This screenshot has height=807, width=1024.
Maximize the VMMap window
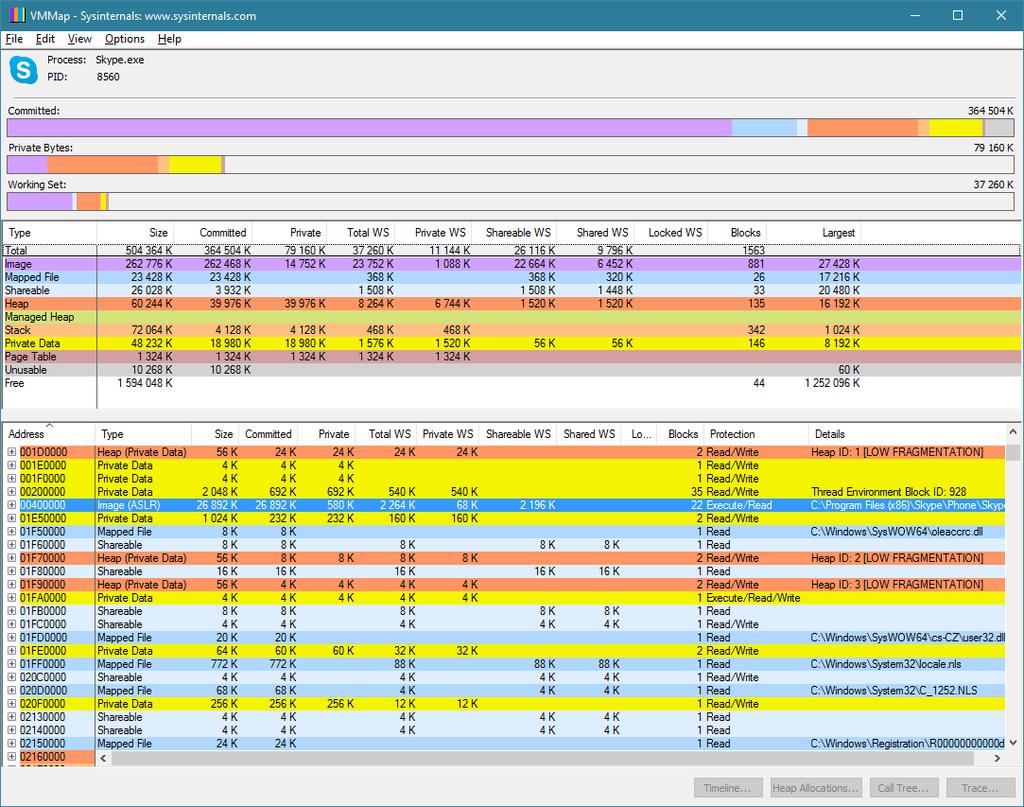957,15
